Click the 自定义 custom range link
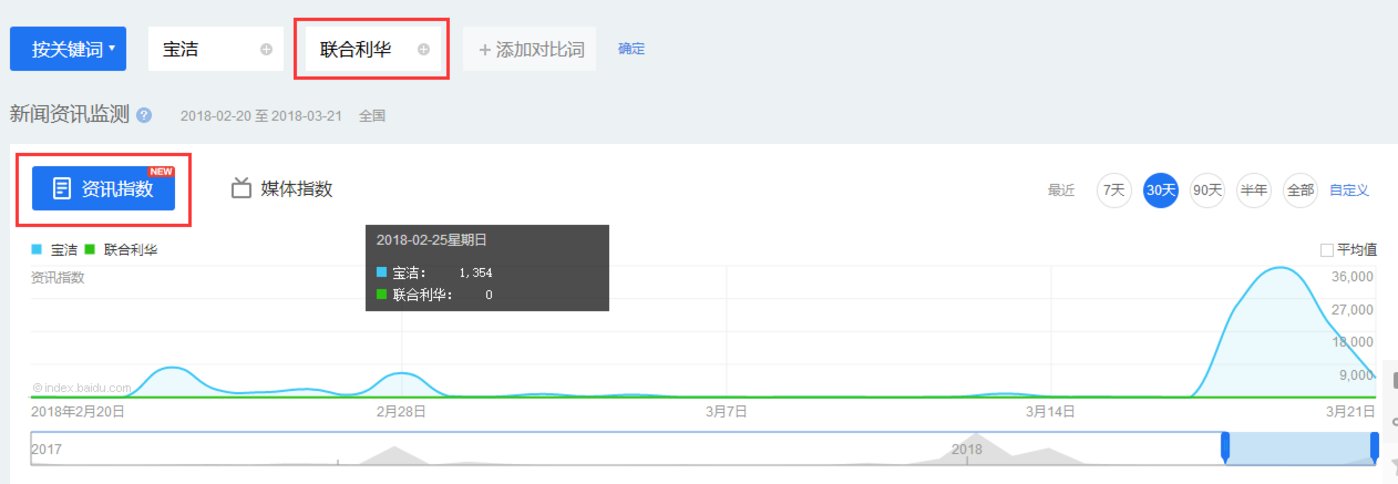Viewport: 1398px width, 484px height. click(1349, 190)
